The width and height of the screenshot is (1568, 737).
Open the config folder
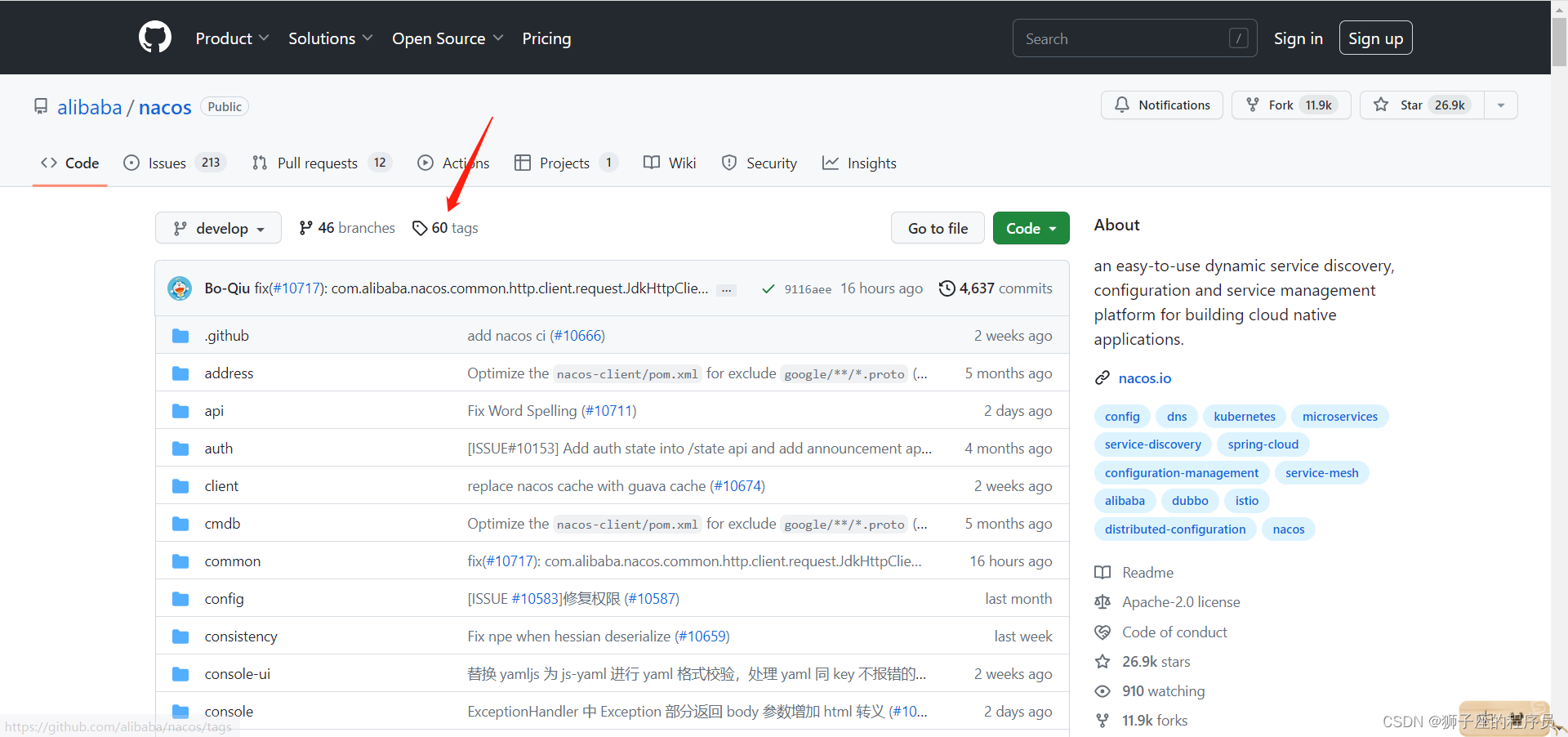224,599
